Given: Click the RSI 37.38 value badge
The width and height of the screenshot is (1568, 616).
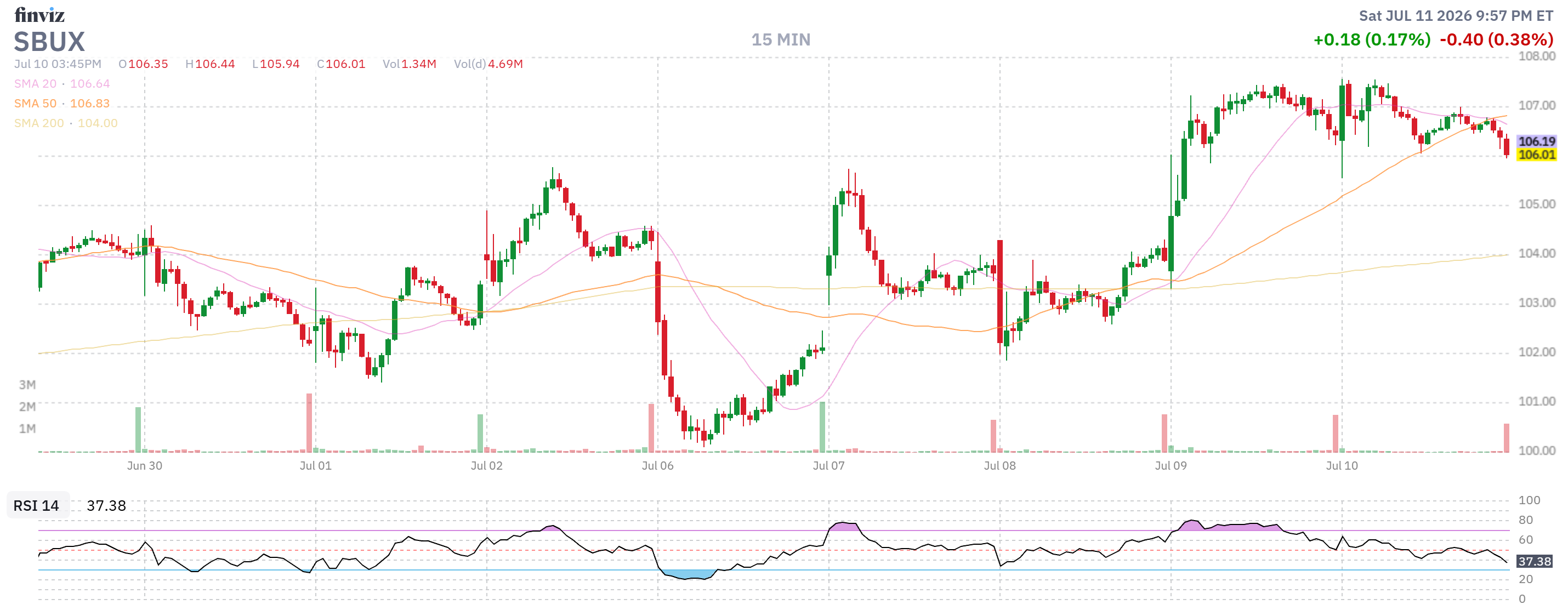Looking at the screenshot, I should (1534, 561).
